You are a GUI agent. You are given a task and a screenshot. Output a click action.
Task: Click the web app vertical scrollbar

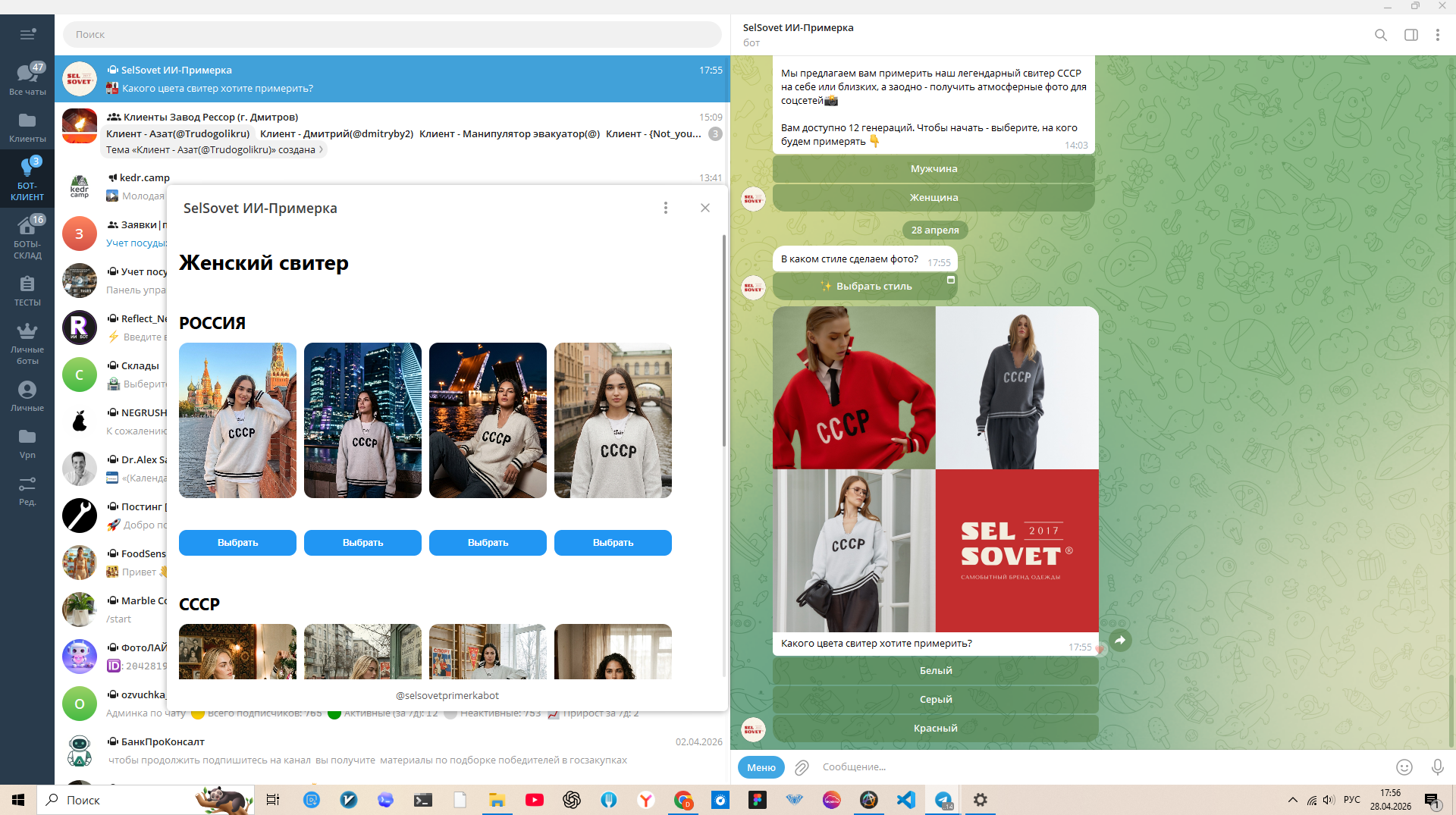pyautogui.click(x=724, y=341)
